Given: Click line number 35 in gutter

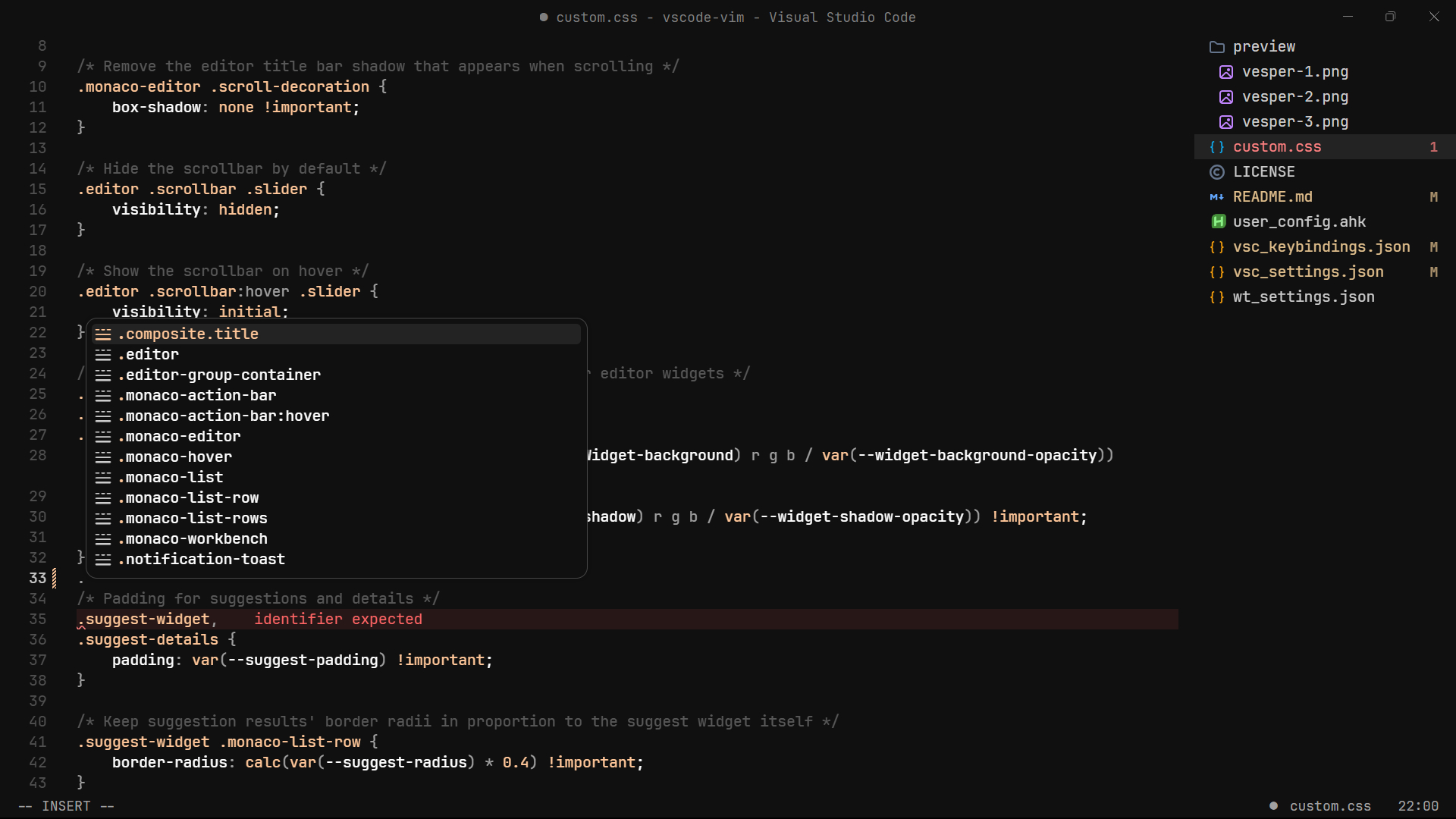Looking at the screenshot, I should pyautogui.click(x=38, y=620).
